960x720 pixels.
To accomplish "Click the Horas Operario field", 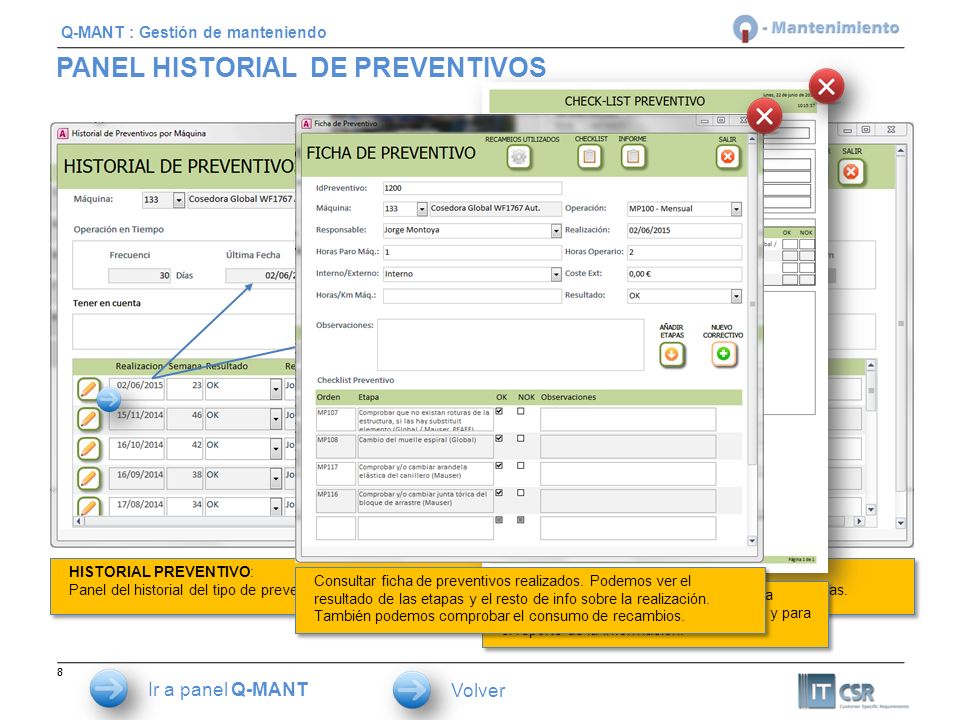I will click(x=684, y=252).
